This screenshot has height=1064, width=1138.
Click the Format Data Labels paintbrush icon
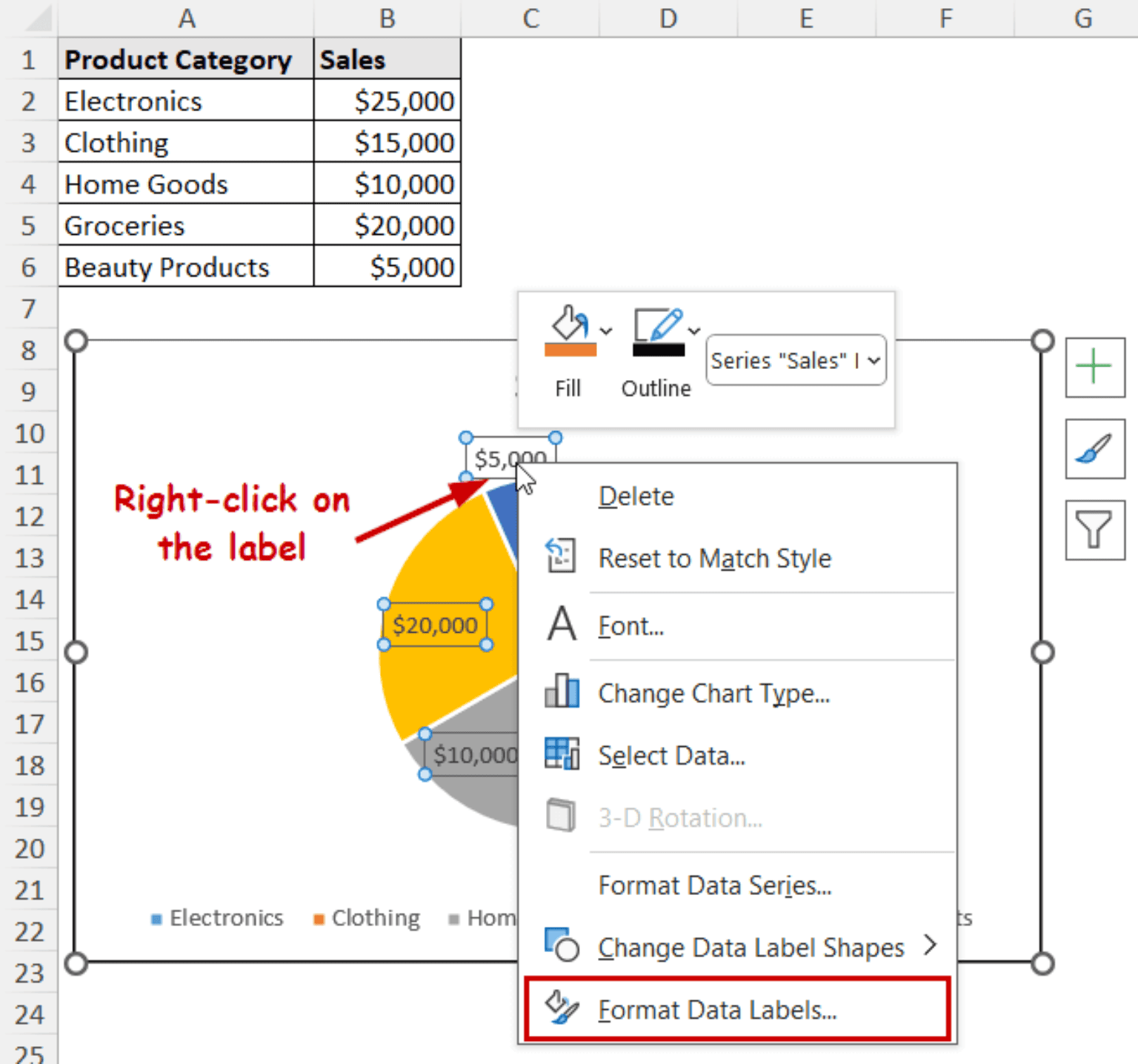coord(563,1008)
